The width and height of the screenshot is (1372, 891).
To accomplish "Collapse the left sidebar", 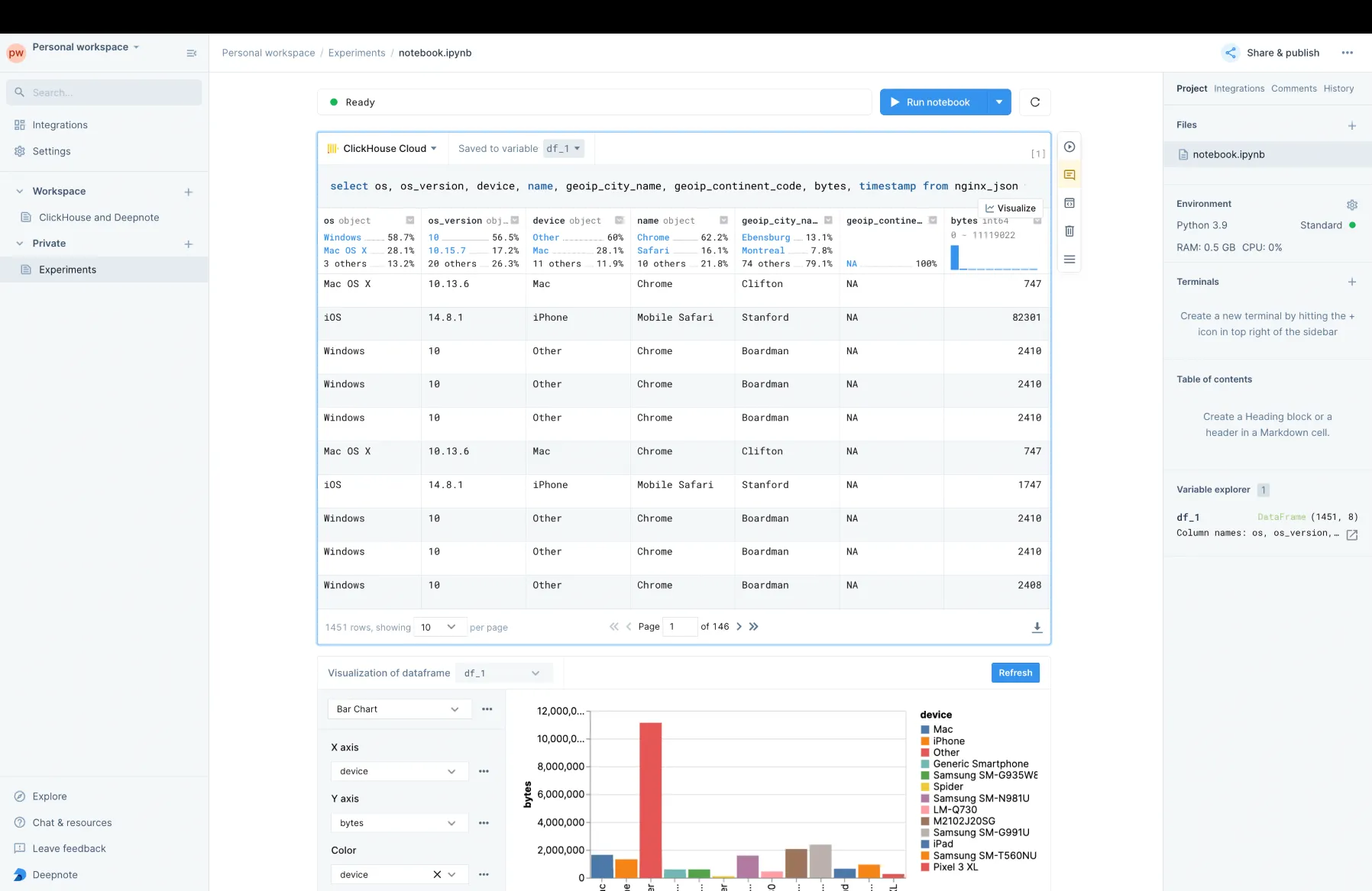I will click(x=192, y=53).
